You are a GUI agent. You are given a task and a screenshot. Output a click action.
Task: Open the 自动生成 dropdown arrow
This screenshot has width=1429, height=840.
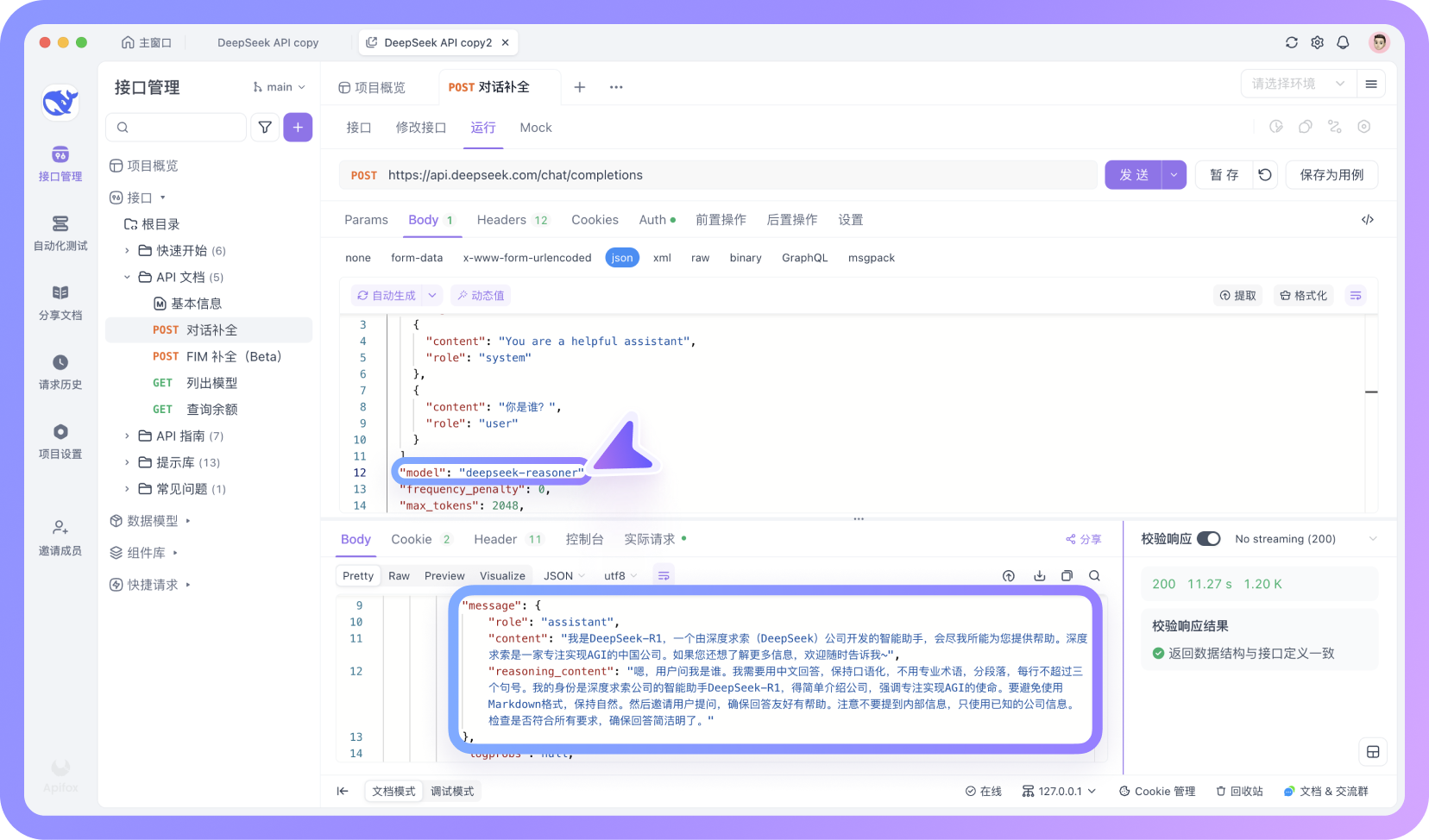[x=432, y=296]
